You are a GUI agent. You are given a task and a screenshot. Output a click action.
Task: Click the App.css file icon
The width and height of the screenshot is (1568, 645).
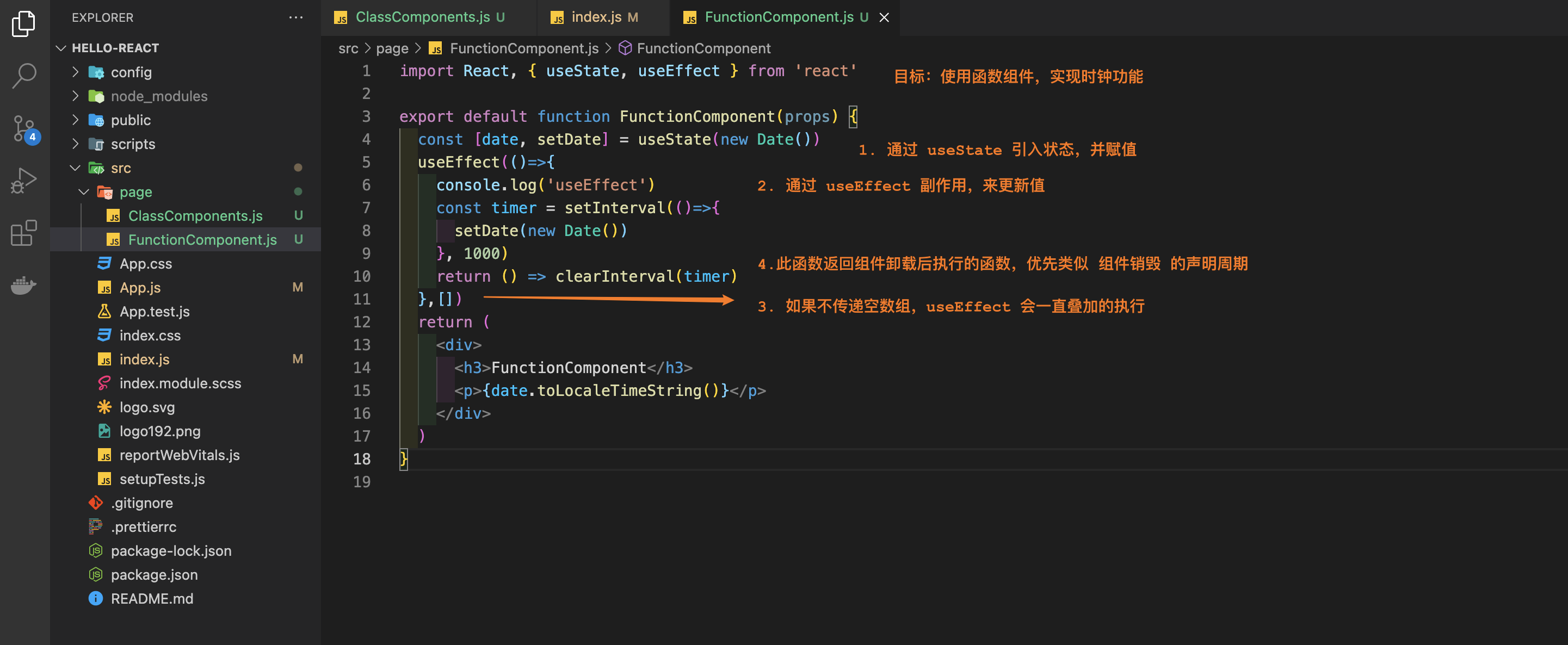[x=104, y=263]
